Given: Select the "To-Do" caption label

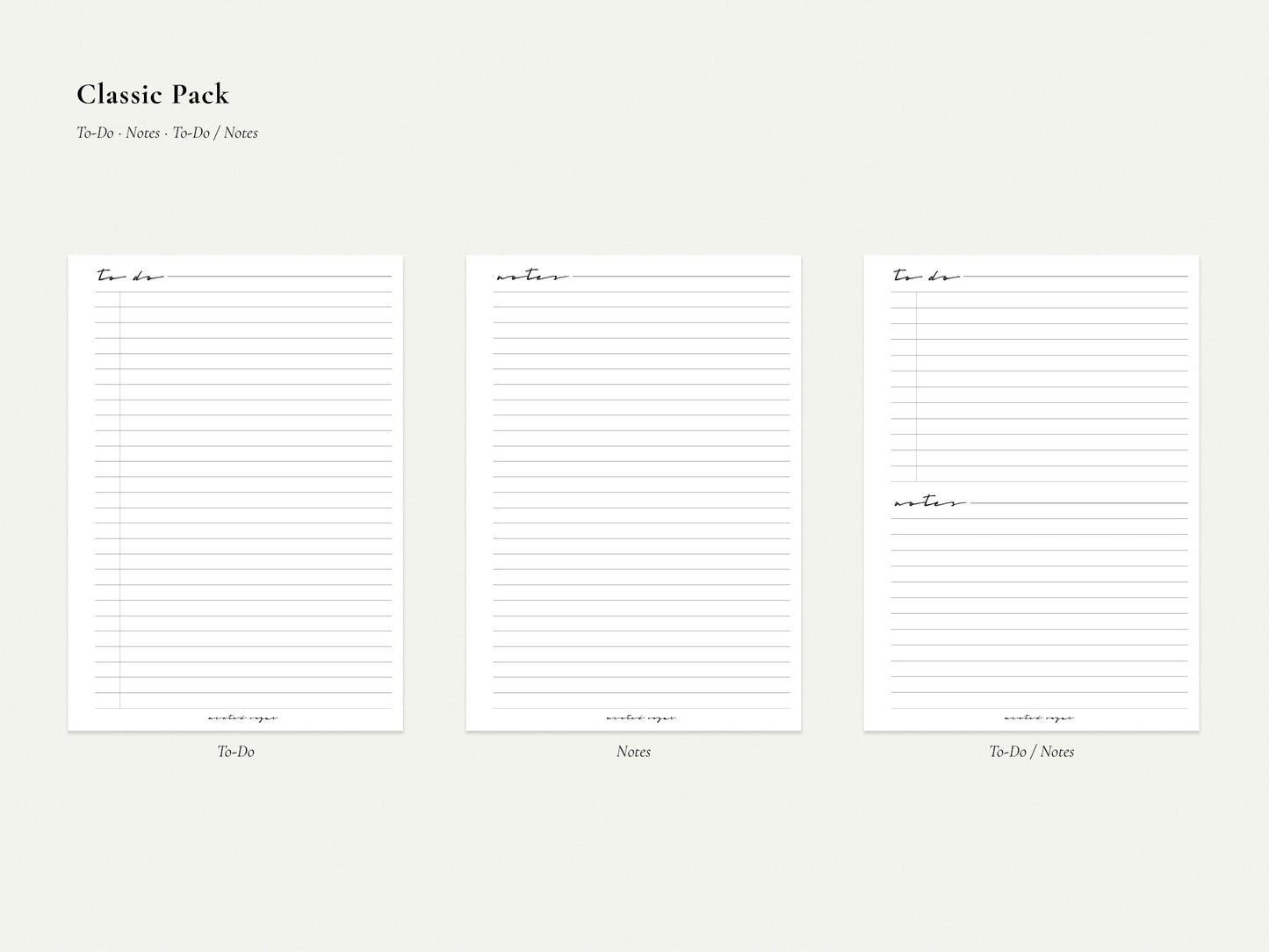Looking at the screenshot, I should [x=234, y=752].
